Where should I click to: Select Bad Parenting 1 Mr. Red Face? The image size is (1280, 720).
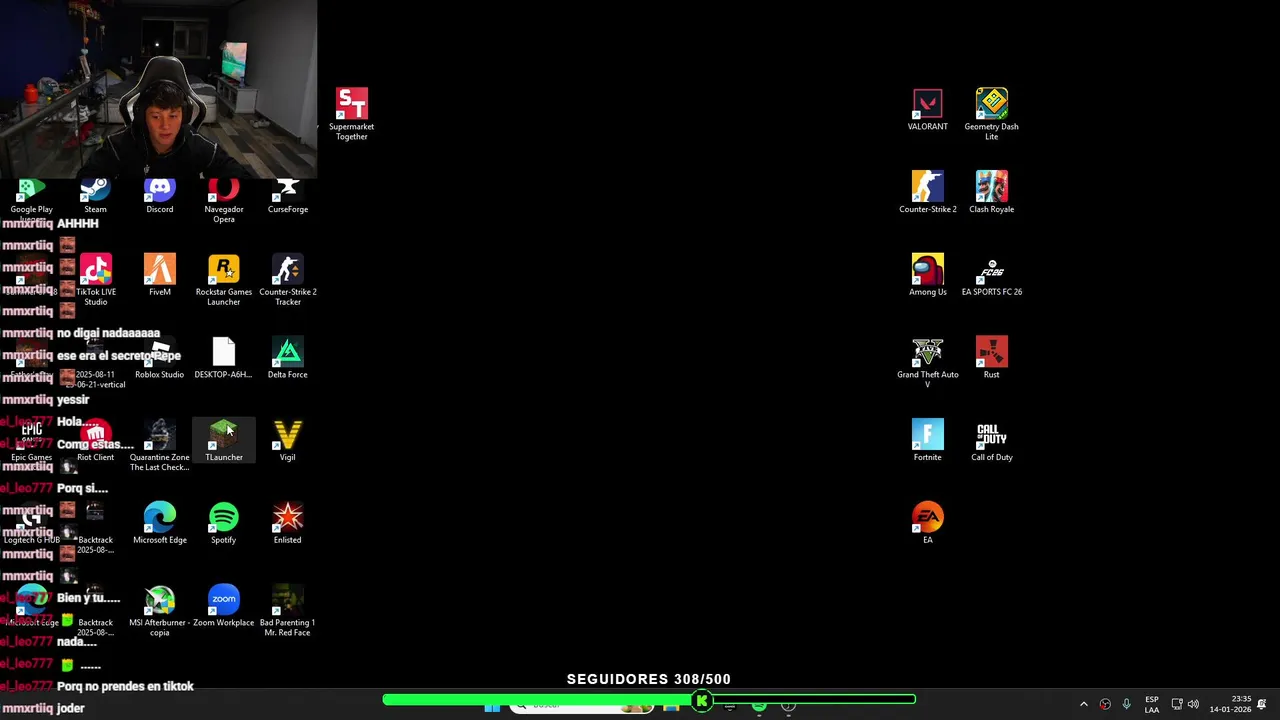[x=287, y=611]
